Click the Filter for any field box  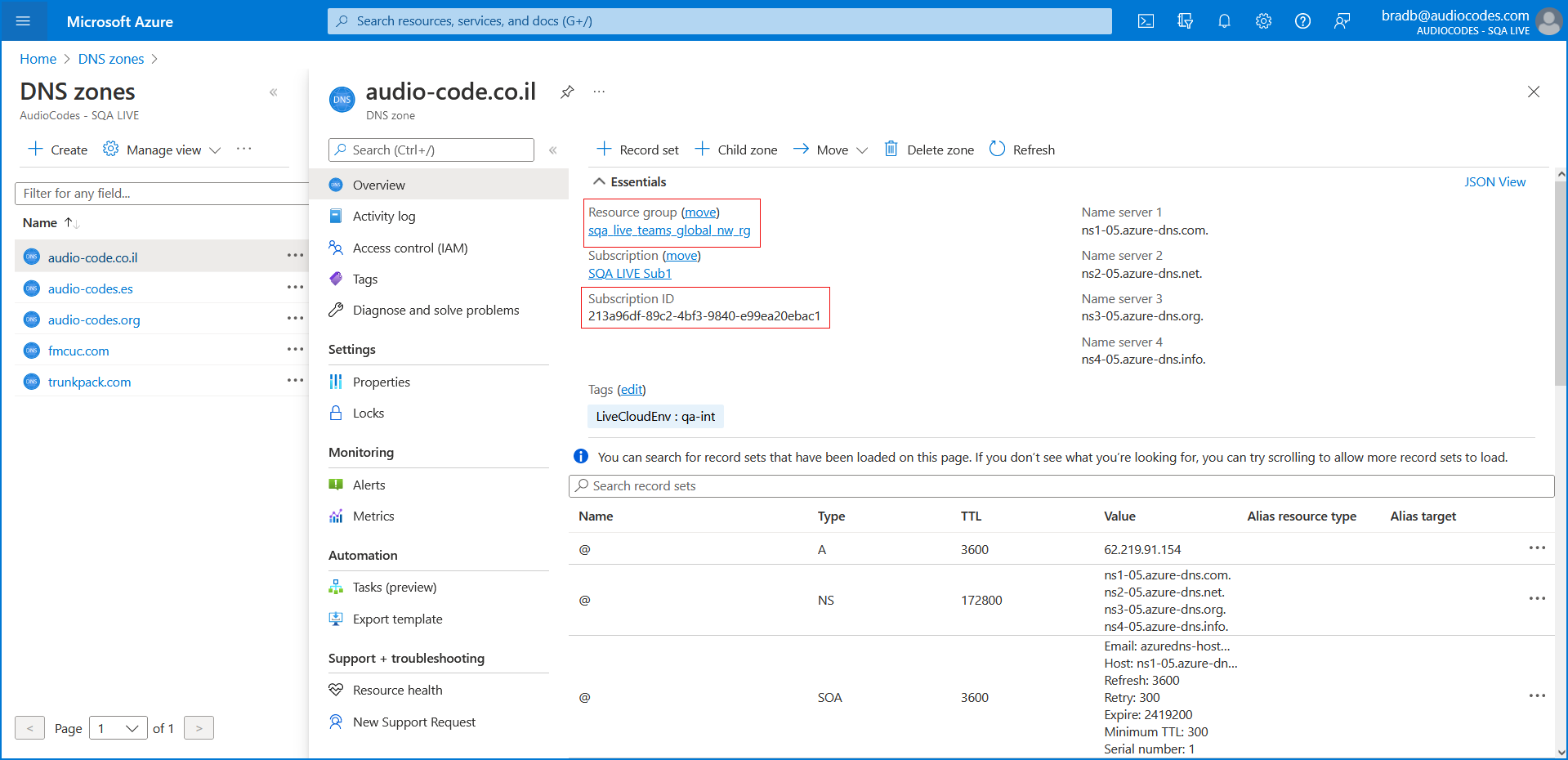[x=162, y=193]
